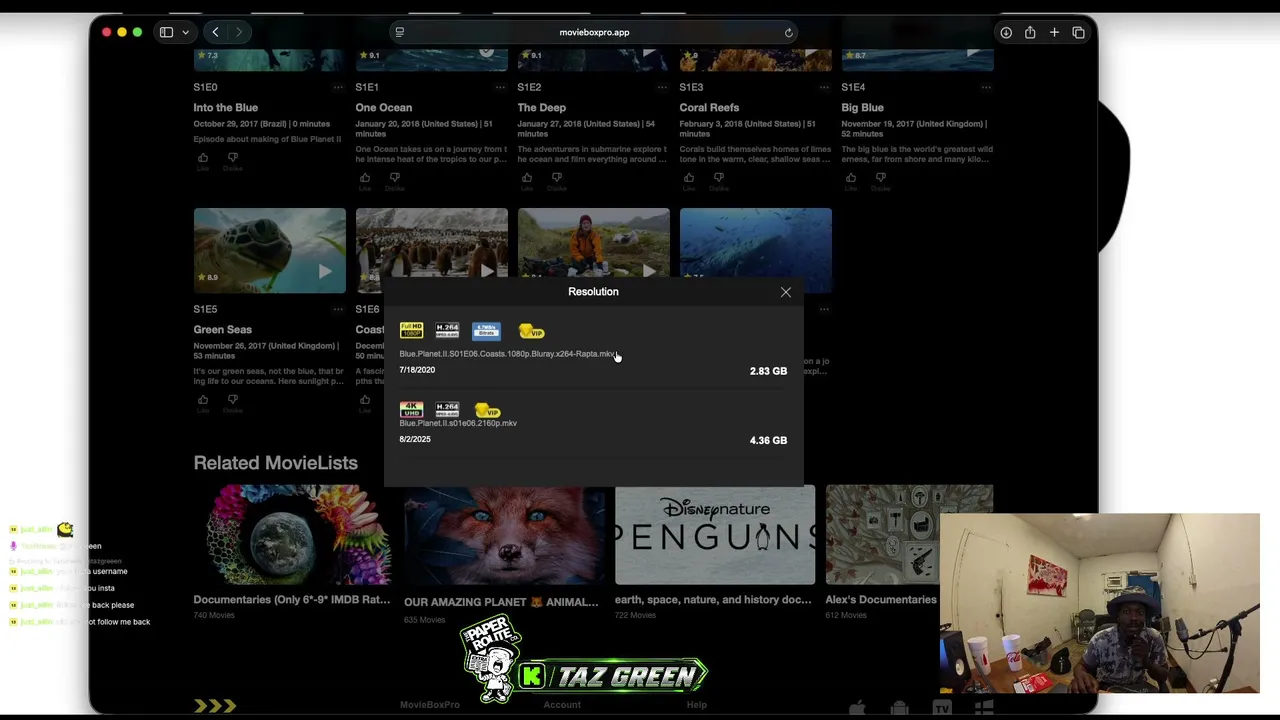This screenshot has width=1280, height=720.
Task: Open the underwater fish shoal episode thumbnail
Action: pos(755,244)
